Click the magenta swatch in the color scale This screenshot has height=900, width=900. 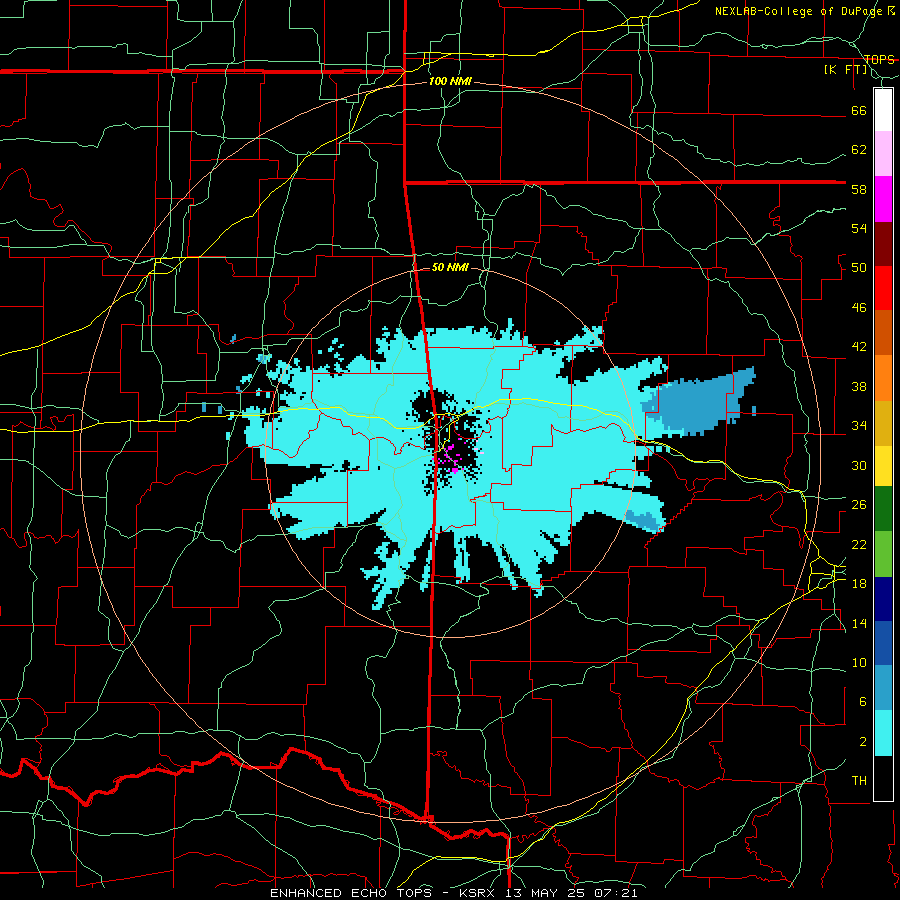883,199
